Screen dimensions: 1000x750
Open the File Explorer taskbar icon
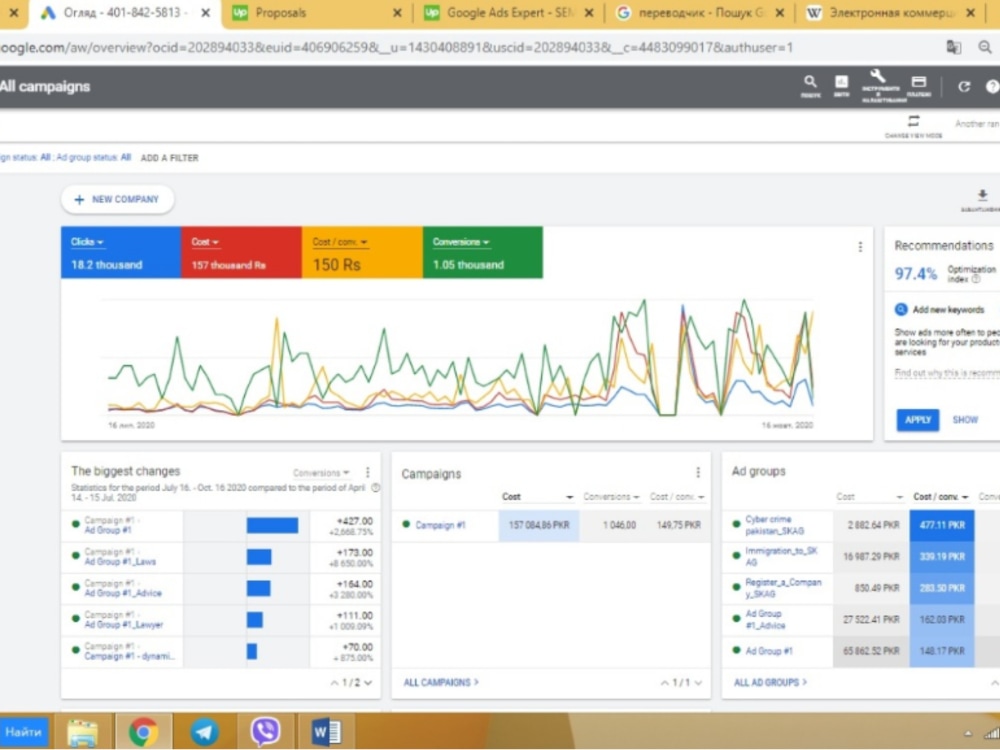(83, 731)
